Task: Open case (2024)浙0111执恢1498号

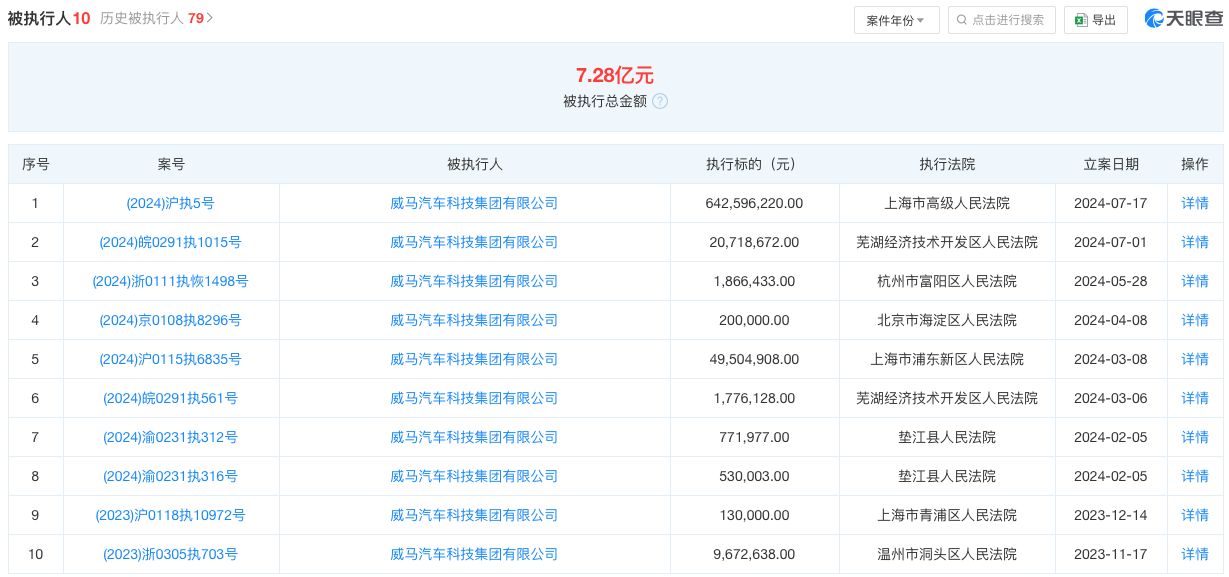Action: [170, 281]
